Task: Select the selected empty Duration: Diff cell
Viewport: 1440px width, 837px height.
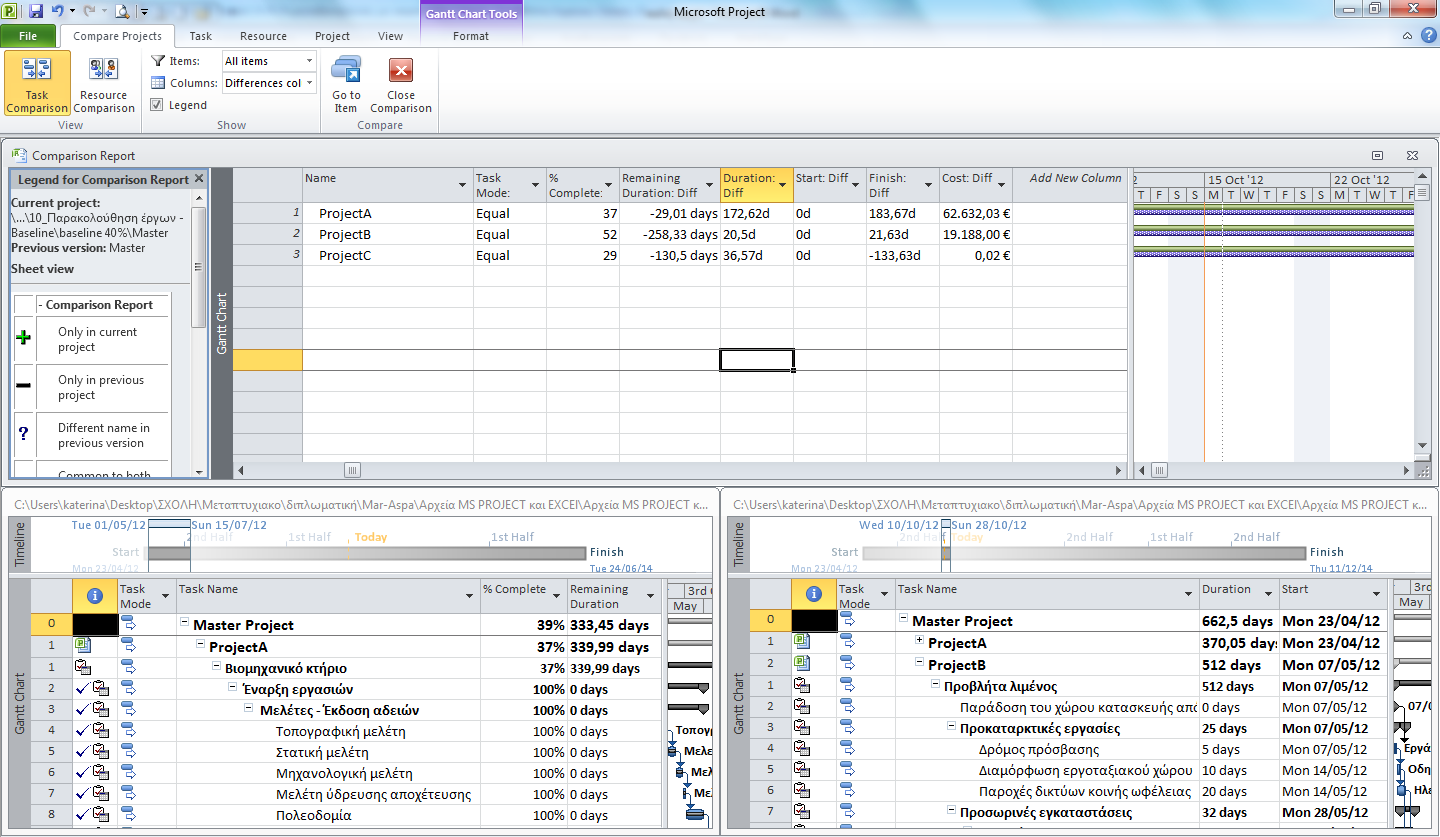Action: 757,360
